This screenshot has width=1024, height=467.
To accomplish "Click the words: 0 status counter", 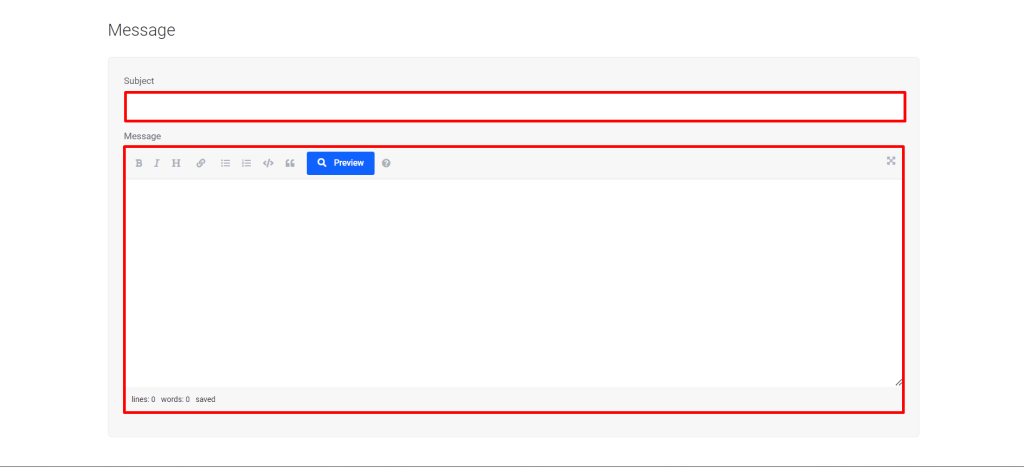I will click(175, 399).
